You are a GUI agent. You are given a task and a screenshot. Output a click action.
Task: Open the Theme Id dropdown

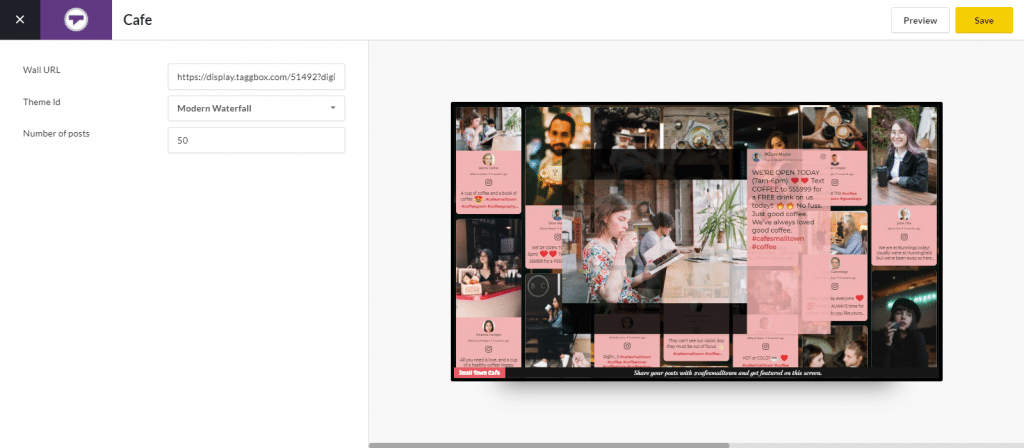[256, 108]
